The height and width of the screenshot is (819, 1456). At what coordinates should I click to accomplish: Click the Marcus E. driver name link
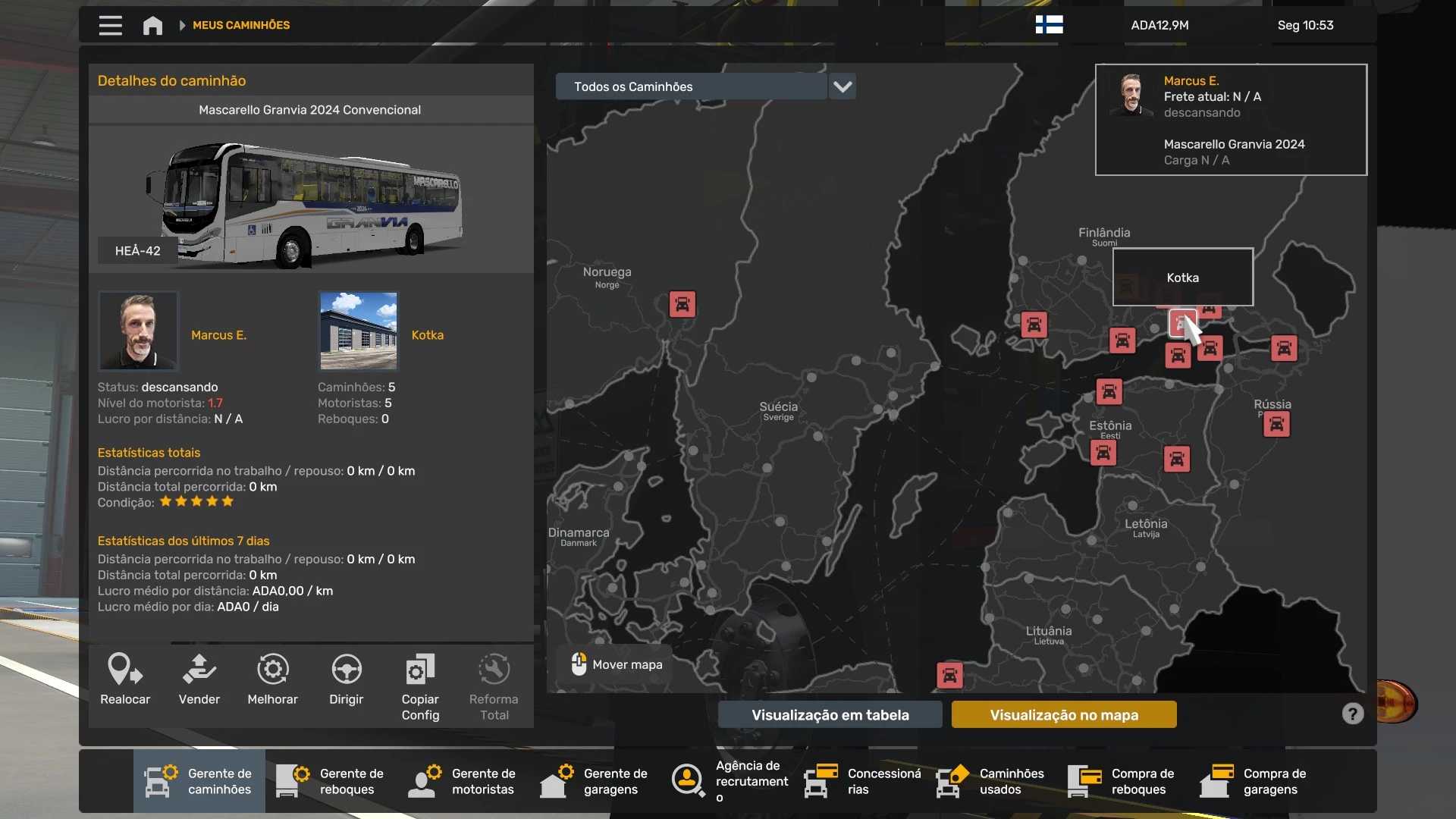pyautogui.click(x=218, y=335)
